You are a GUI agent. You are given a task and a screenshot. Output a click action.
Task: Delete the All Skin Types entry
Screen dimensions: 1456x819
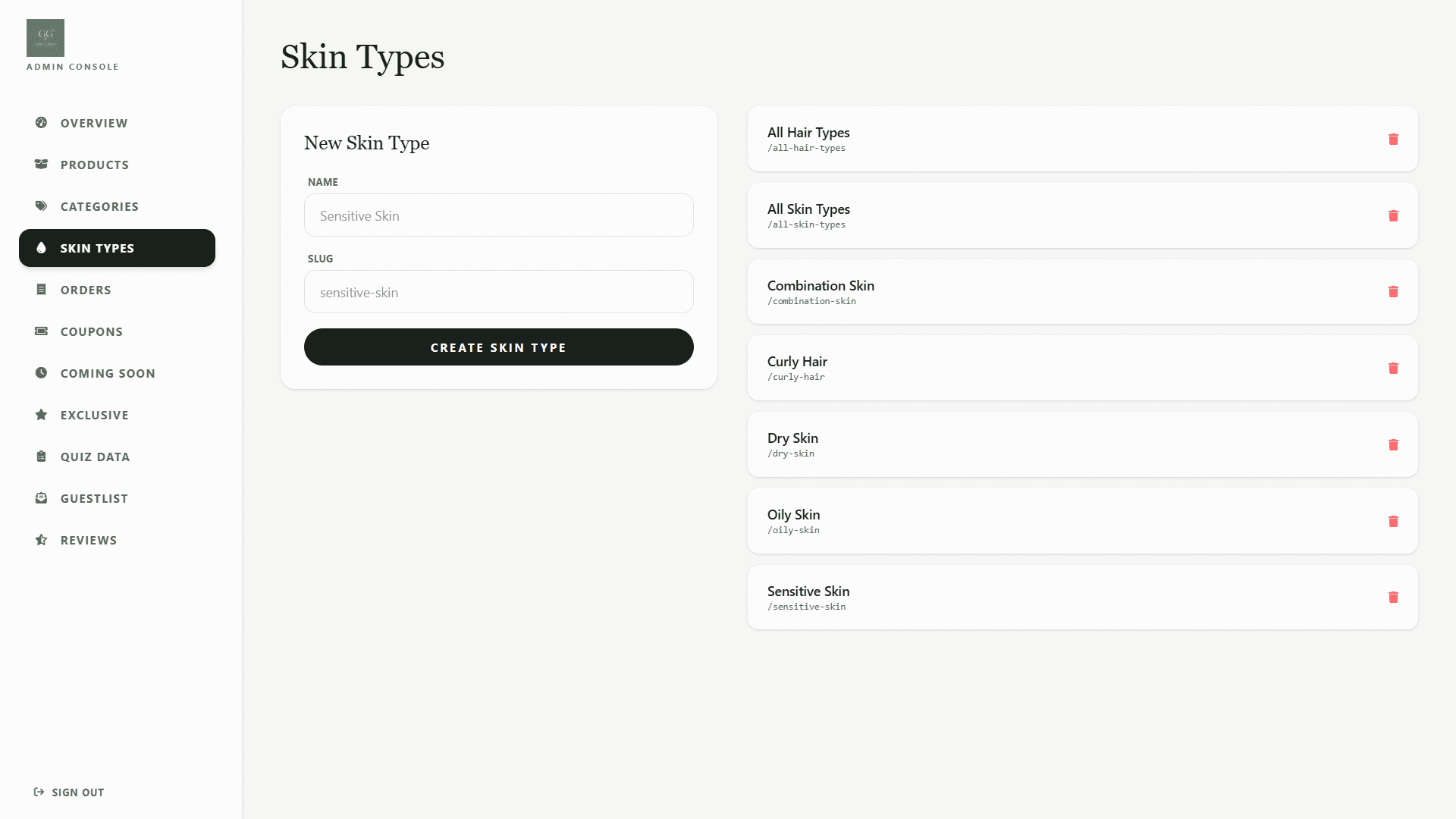point(1393,215)
